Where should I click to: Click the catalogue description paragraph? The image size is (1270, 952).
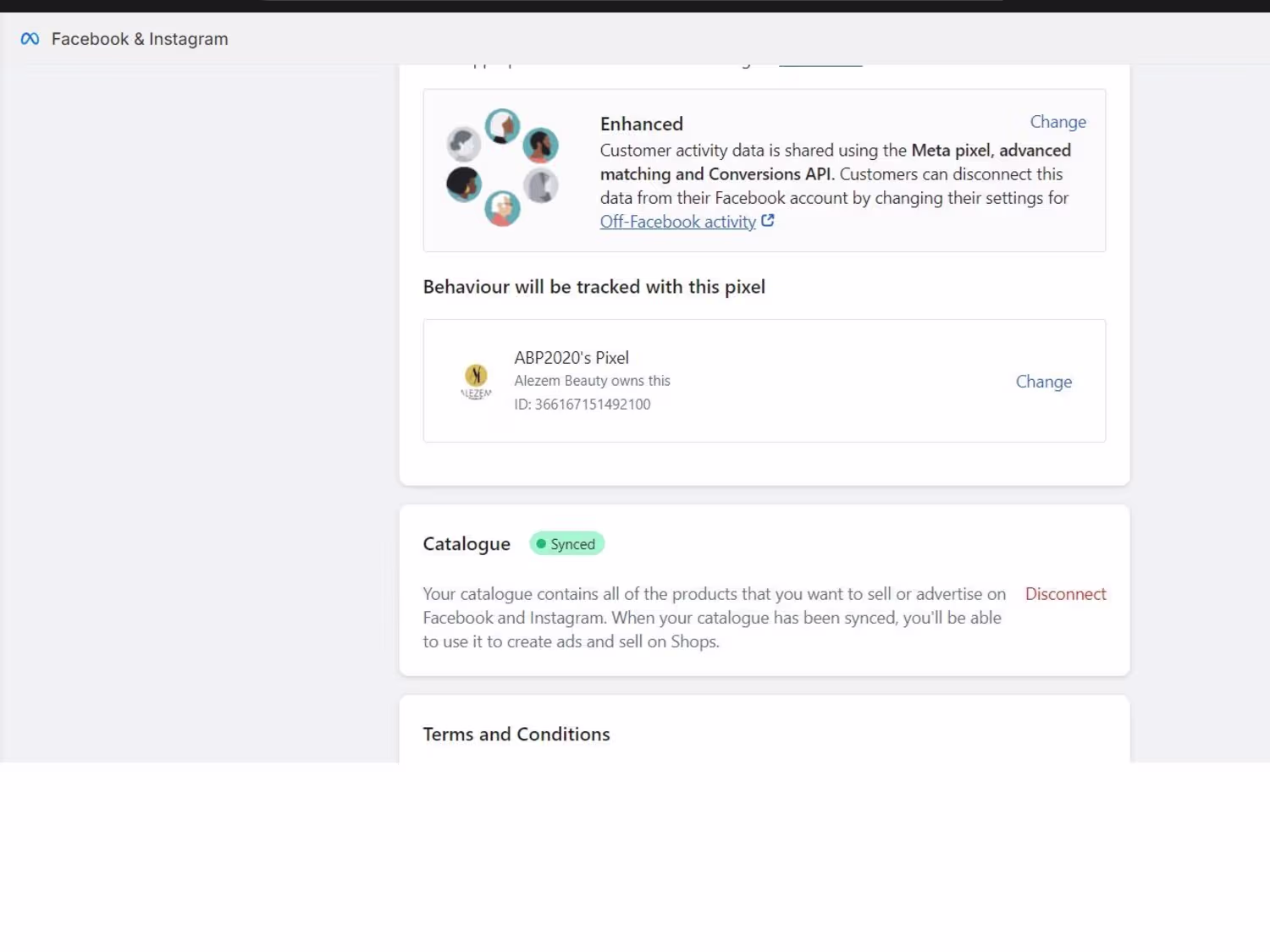pyautogui.click(x=715, y=618)
